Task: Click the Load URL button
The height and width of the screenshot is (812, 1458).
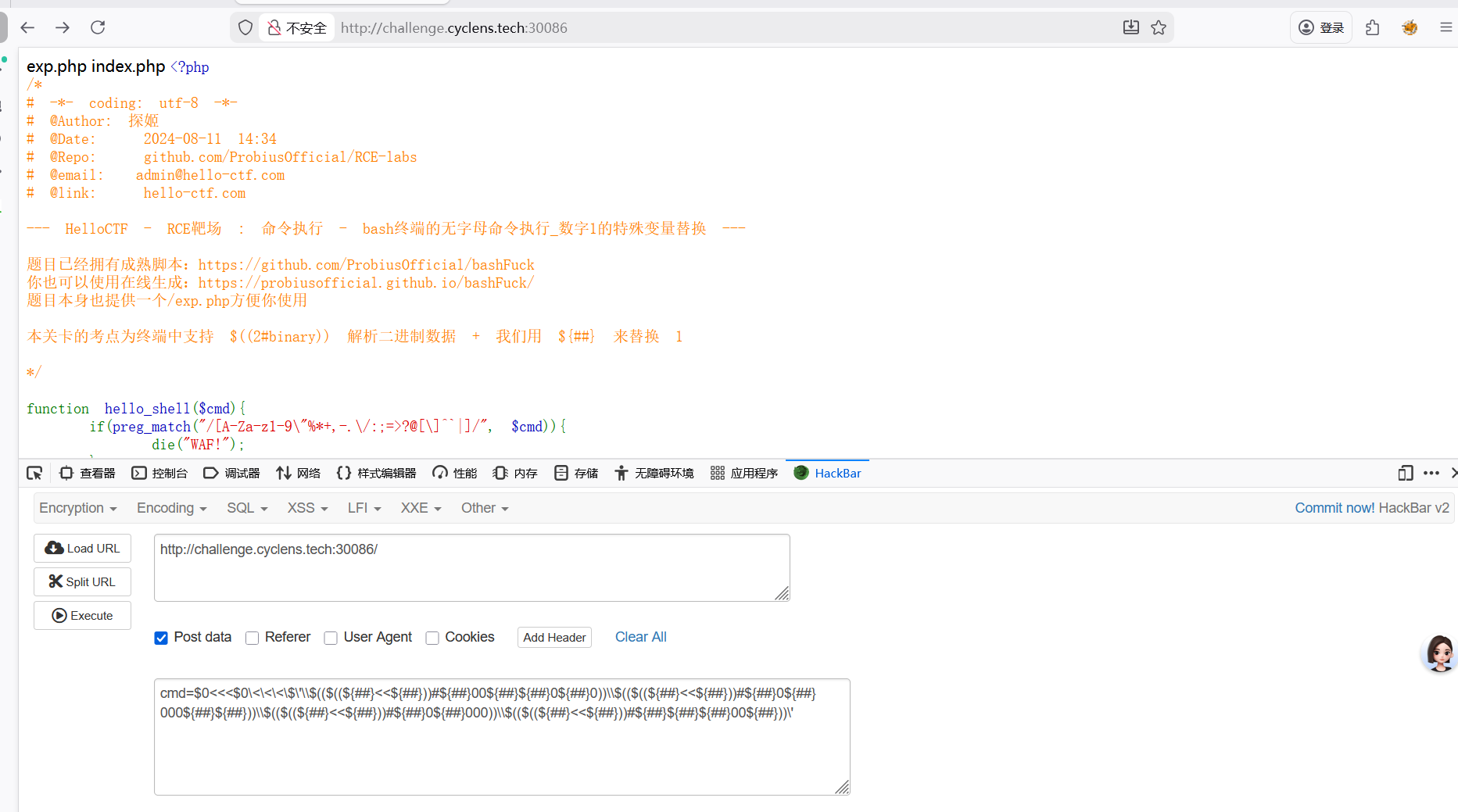Action: (x=82, y=548)
